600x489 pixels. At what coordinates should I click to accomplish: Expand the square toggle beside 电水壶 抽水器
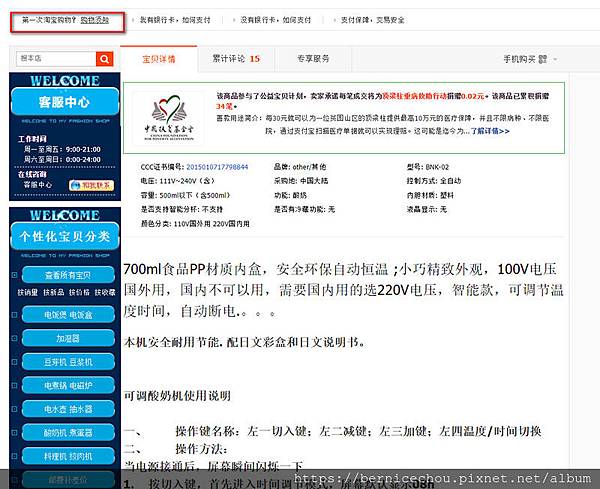(x=15, y=409)
